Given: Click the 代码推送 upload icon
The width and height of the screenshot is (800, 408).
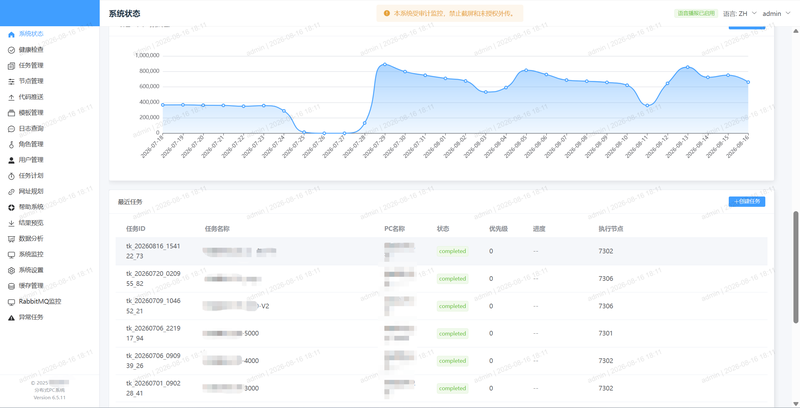Looking at the screenshot, I should pos(11,97).
